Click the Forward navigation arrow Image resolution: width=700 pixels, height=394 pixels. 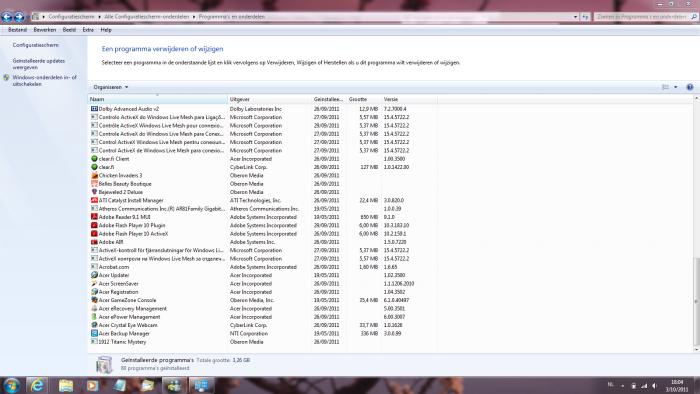19,17
